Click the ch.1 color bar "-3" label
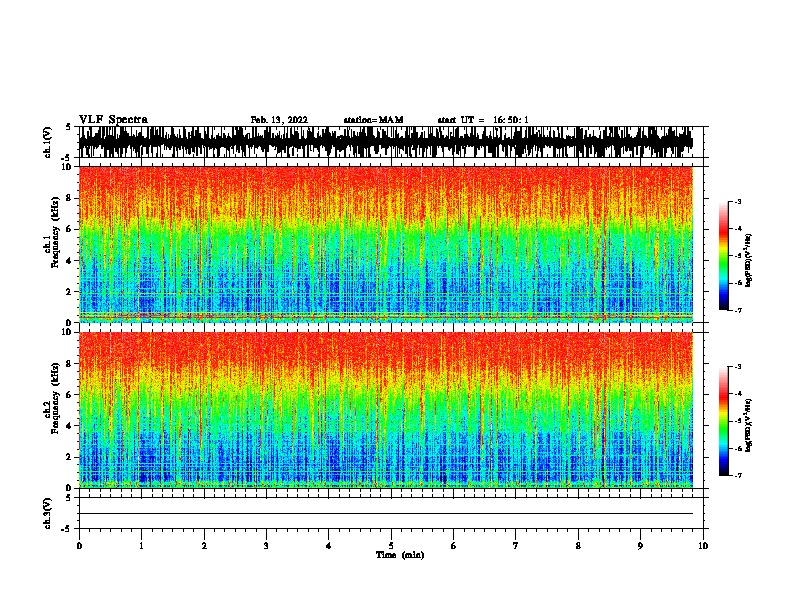Image resolution: width=792 pixels, height=612 pixels. [737, 202]
